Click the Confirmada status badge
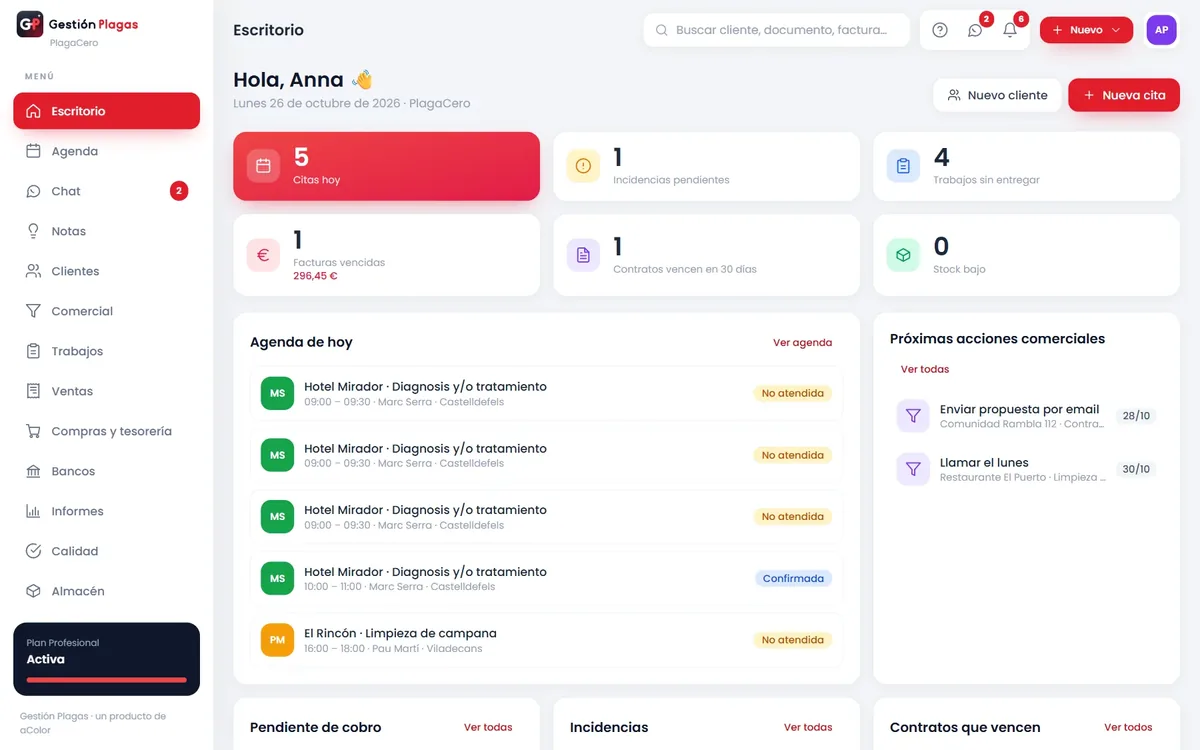This screenshot has height=750, width=1200. coord(793,578)
